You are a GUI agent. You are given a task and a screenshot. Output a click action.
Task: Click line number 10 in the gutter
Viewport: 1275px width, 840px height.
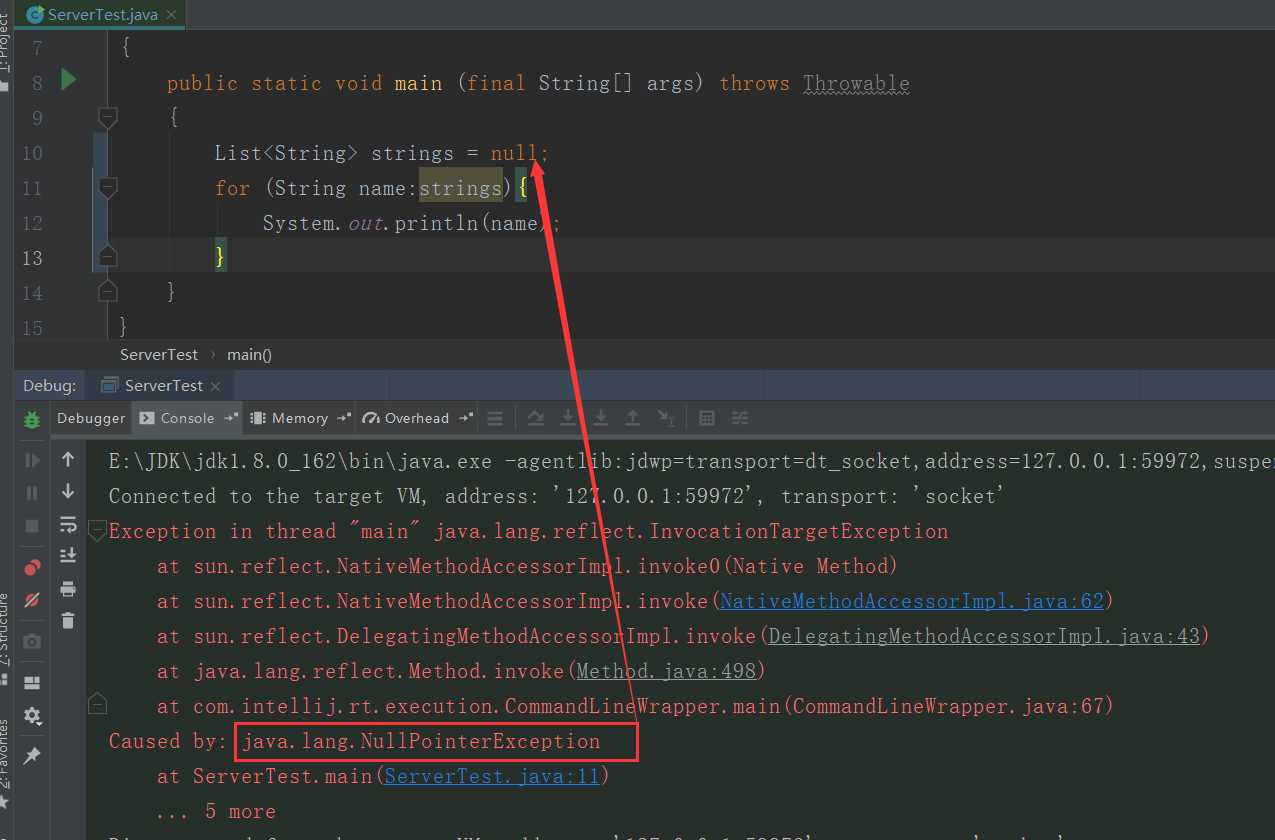point(31,153)
